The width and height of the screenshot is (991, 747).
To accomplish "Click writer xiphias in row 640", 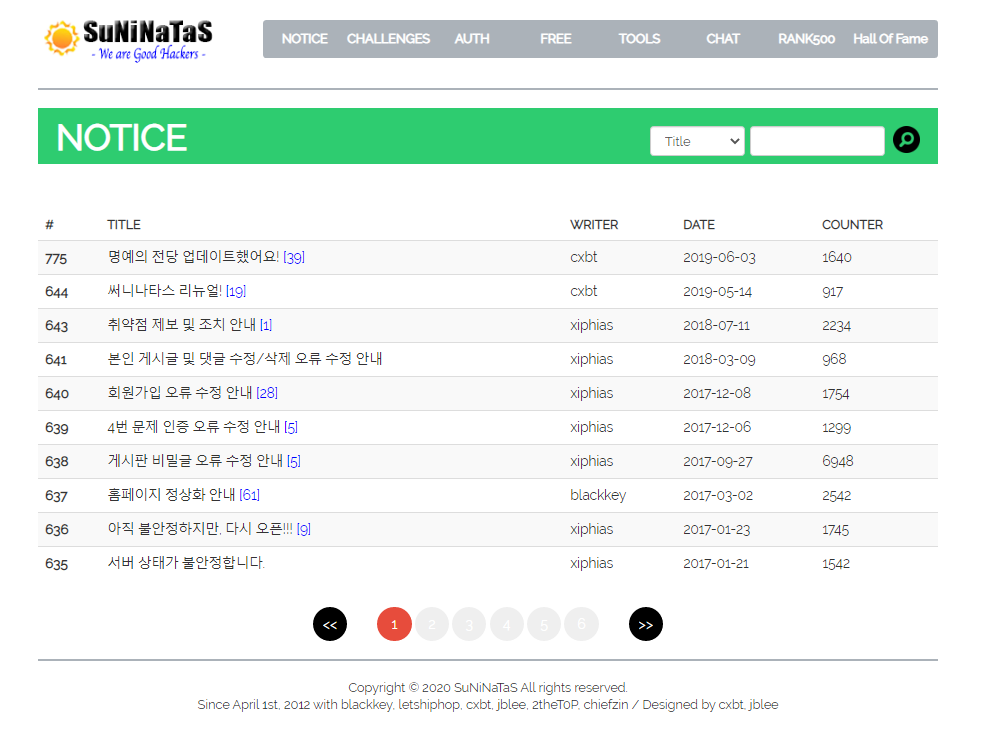I will pos(591,393).
